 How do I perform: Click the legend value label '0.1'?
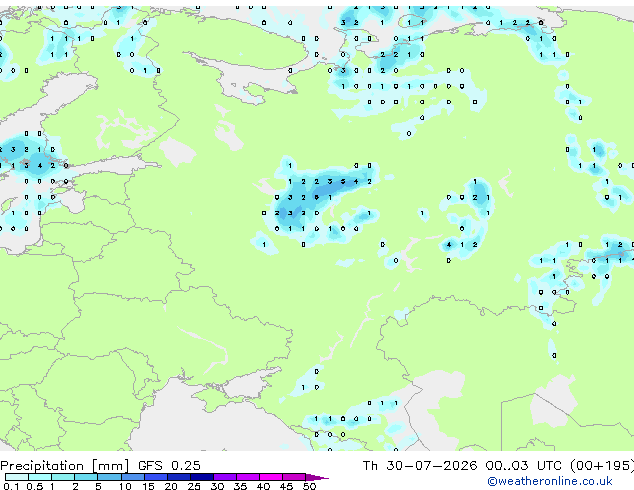tap(11, 486)
